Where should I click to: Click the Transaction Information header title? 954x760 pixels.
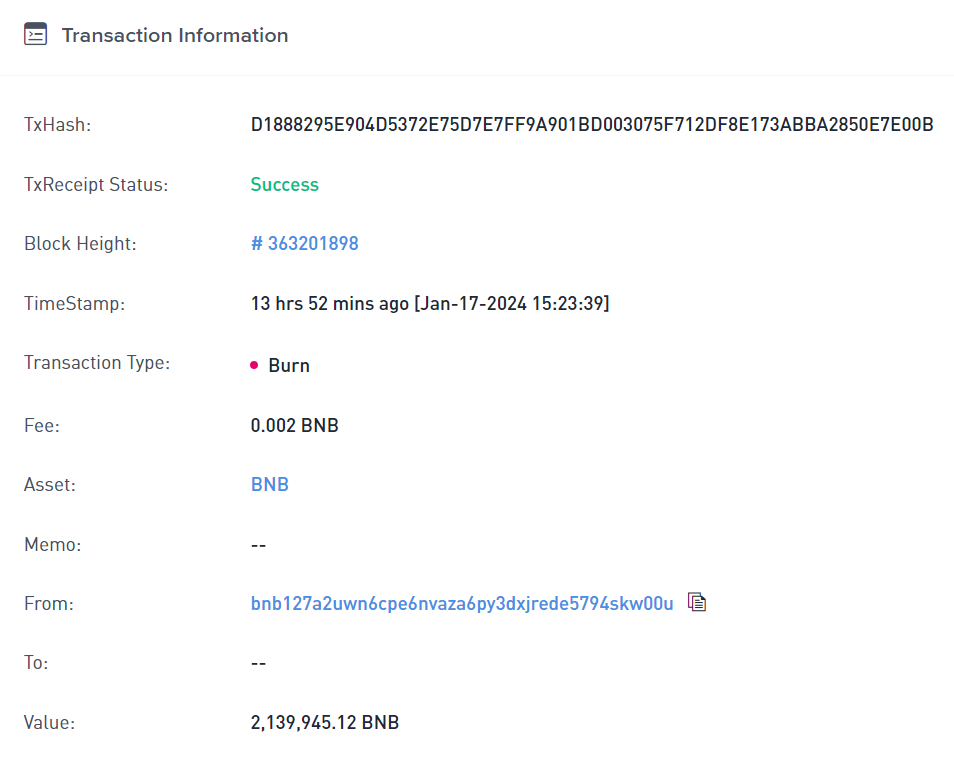pyautogui.click(x=175, y=35)
